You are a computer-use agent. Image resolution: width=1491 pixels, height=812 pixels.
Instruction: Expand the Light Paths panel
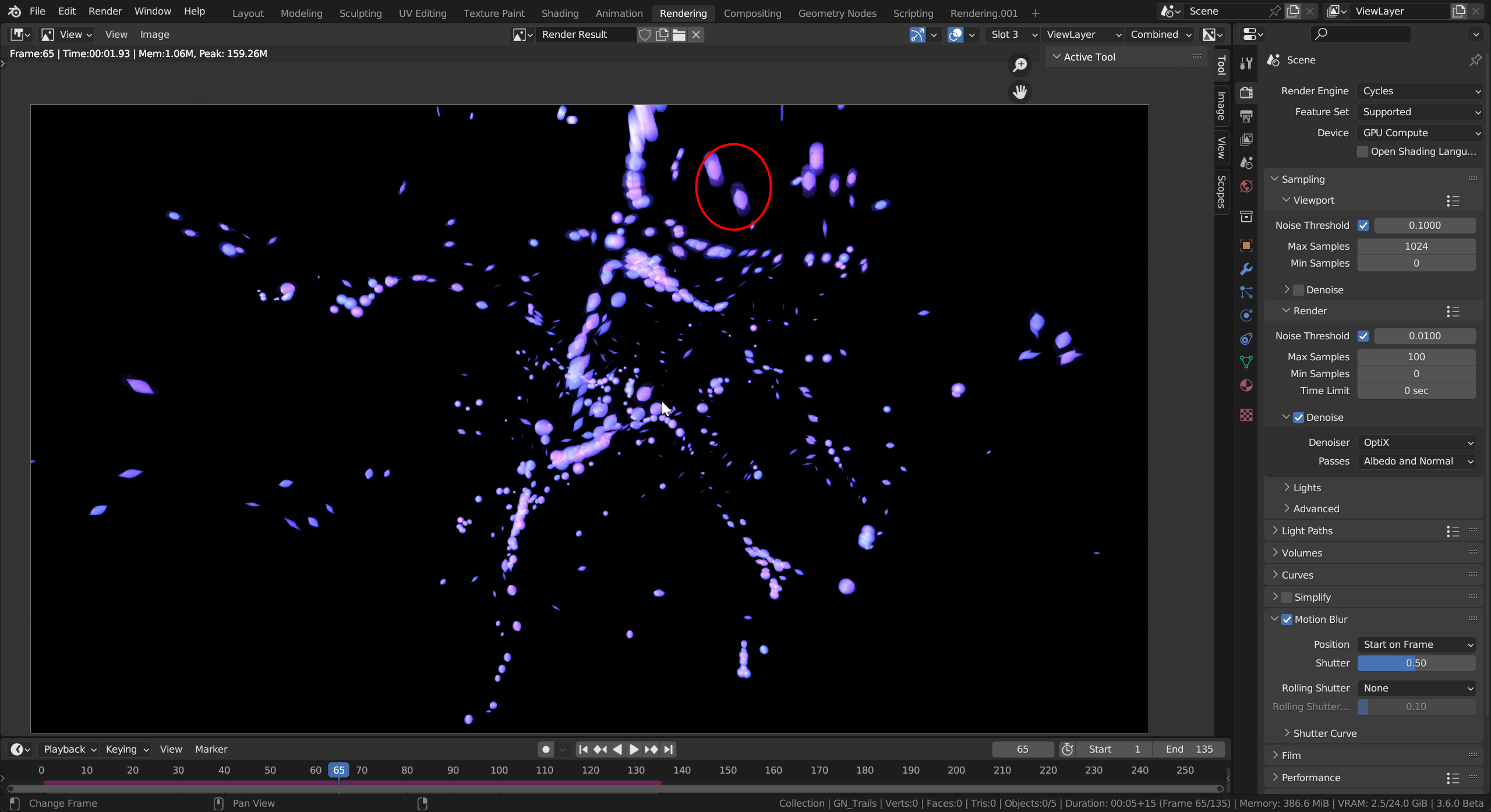[x=1306, y=531]
